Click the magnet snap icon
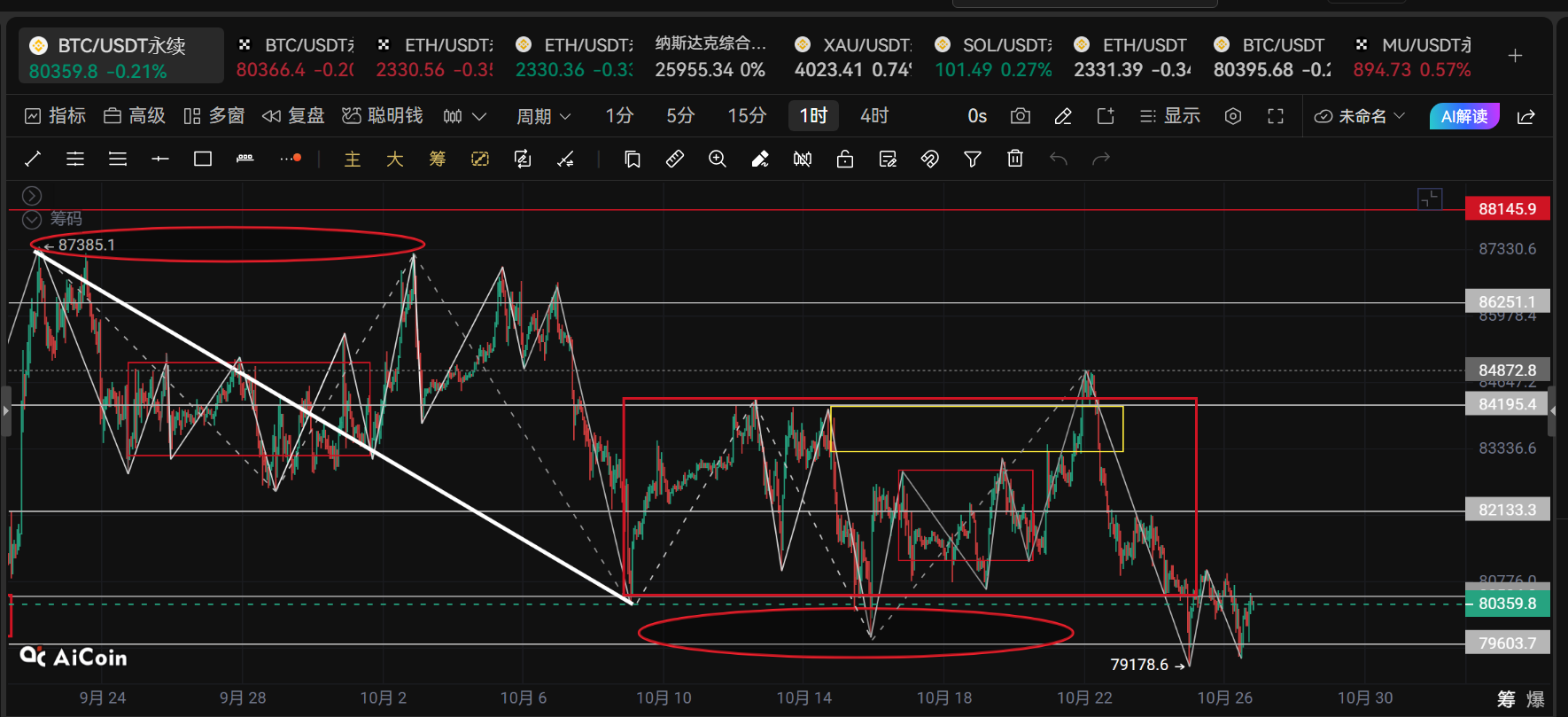This screenshot has height=717, width=1568. 930,159
